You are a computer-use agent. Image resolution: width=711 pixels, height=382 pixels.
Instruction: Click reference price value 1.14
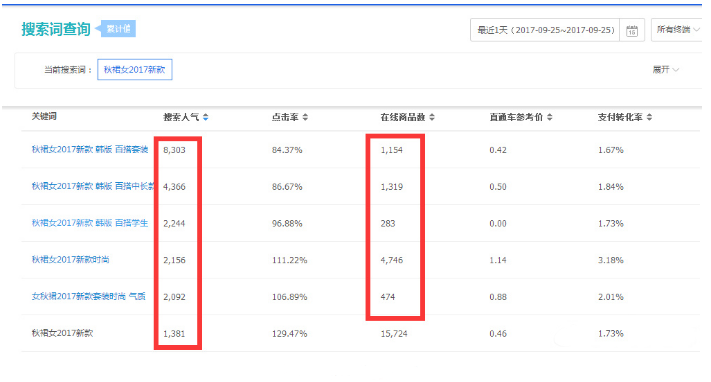click(x=498, y=260)
